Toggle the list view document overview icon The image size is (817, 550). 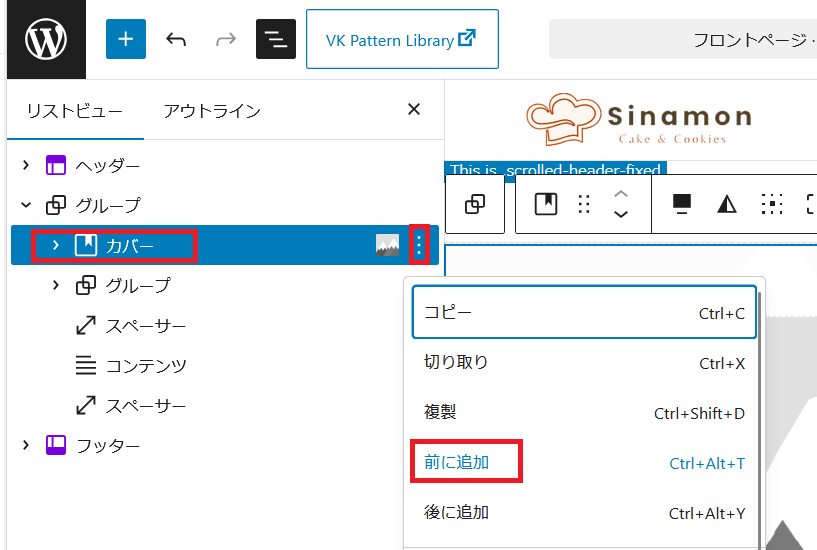276,40
